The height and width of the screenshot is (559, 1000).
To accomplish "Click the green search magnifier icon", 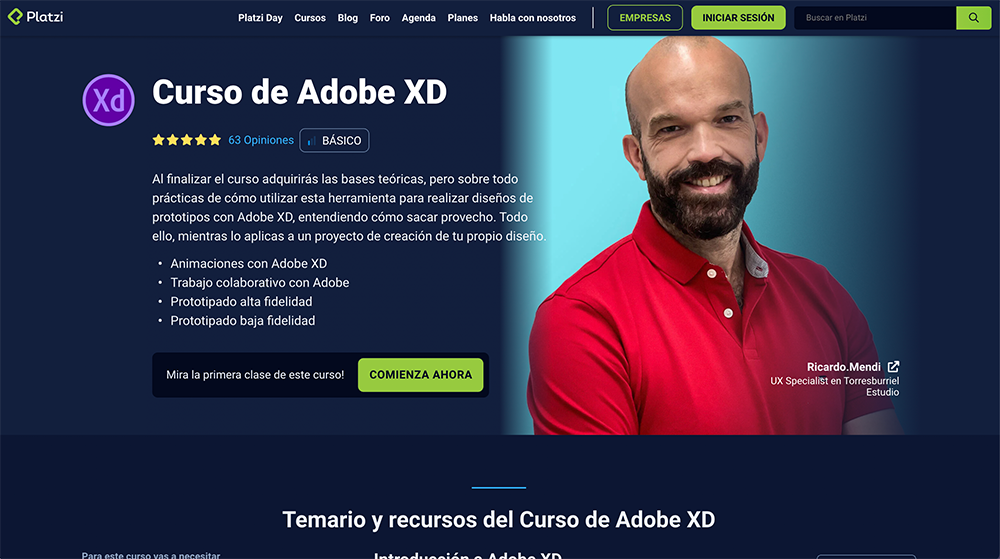I will point(973,18).
